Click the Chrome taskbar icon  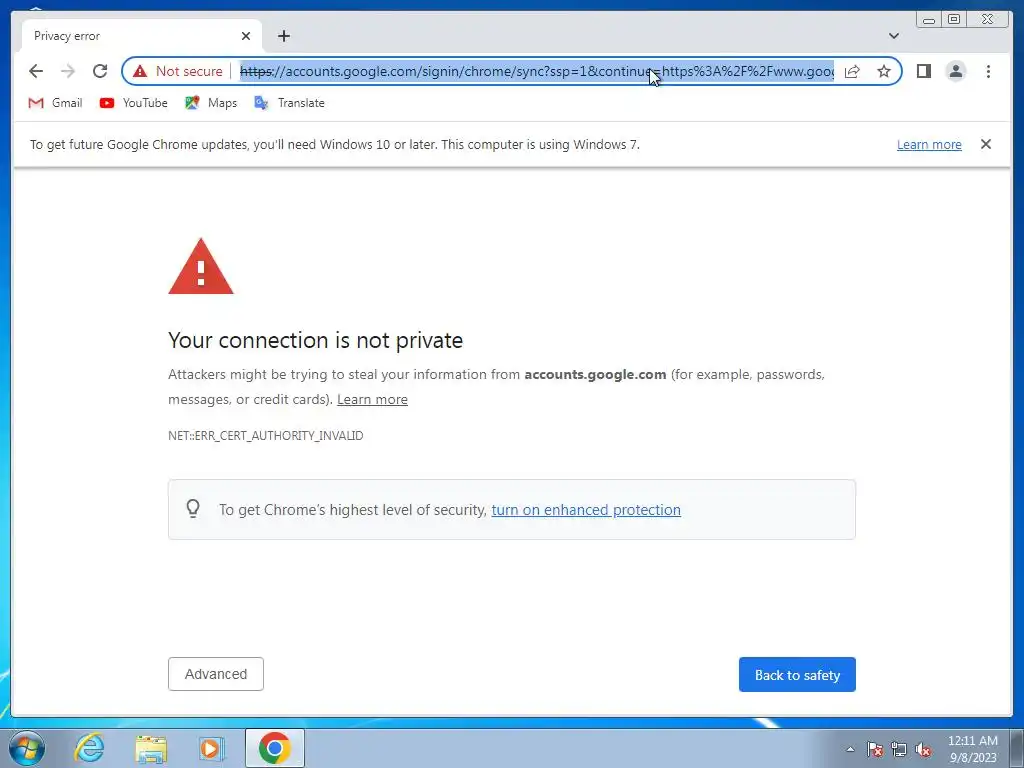coord(275,748)
